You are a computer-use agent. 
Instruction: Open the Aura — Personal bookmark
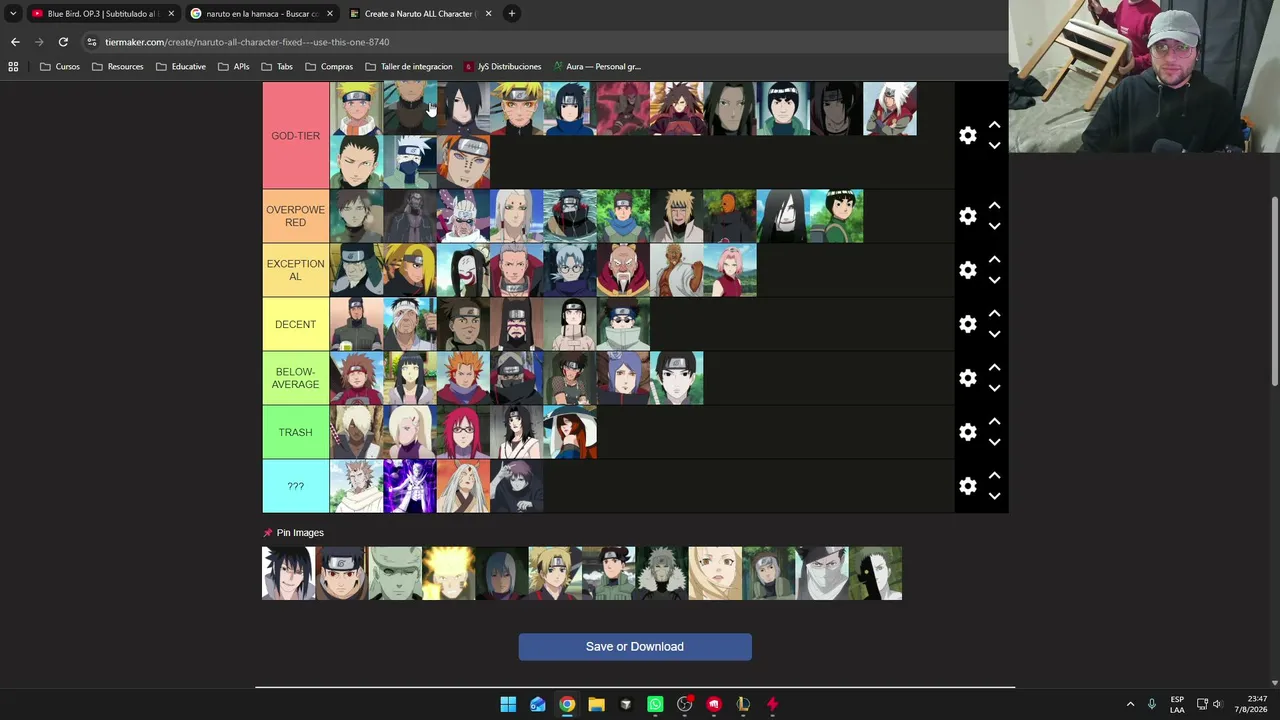(597, 67)
